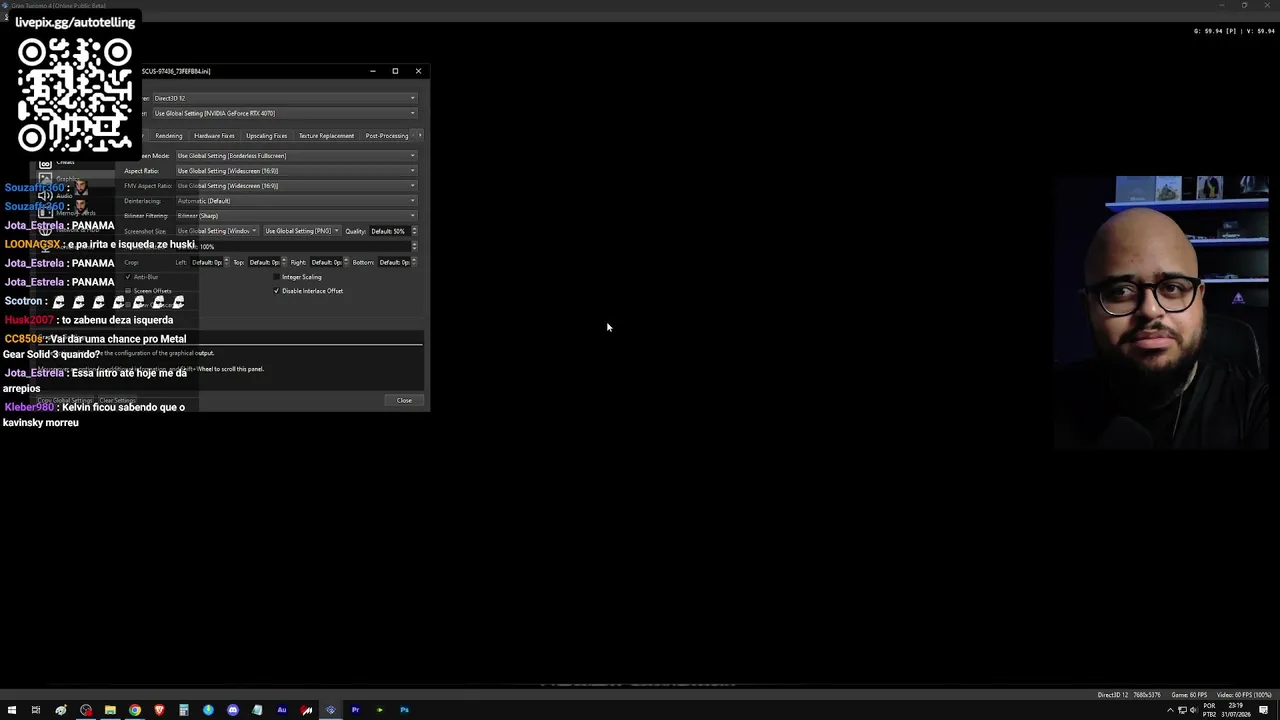1280x720 pixels.
Task: Open the taskbar clock and date
Action: (x=1235, y=710)
